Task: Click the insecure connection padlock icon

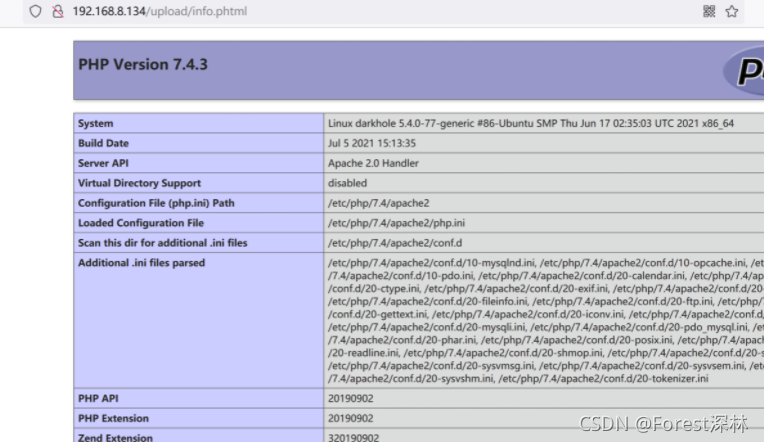Action: (x=57, y=11)
